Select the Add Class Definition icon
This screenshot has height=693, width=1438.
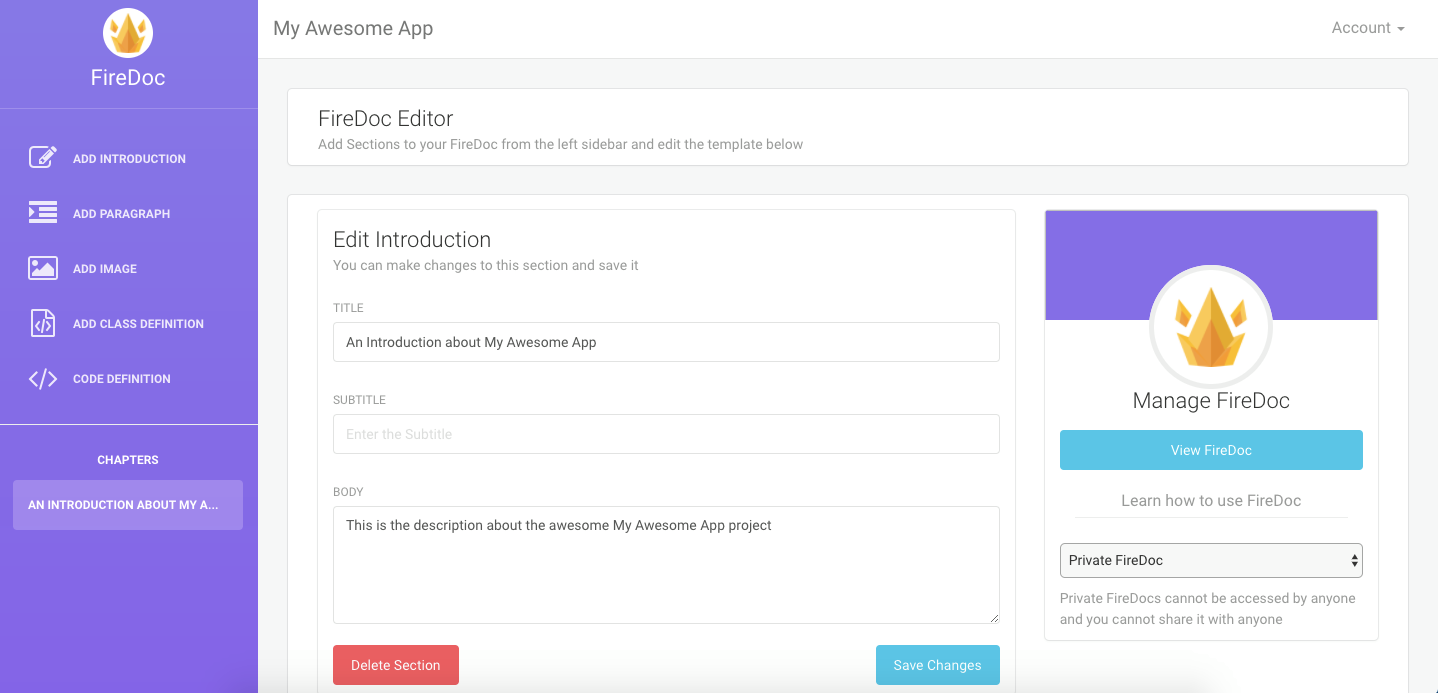coord(41,323)
